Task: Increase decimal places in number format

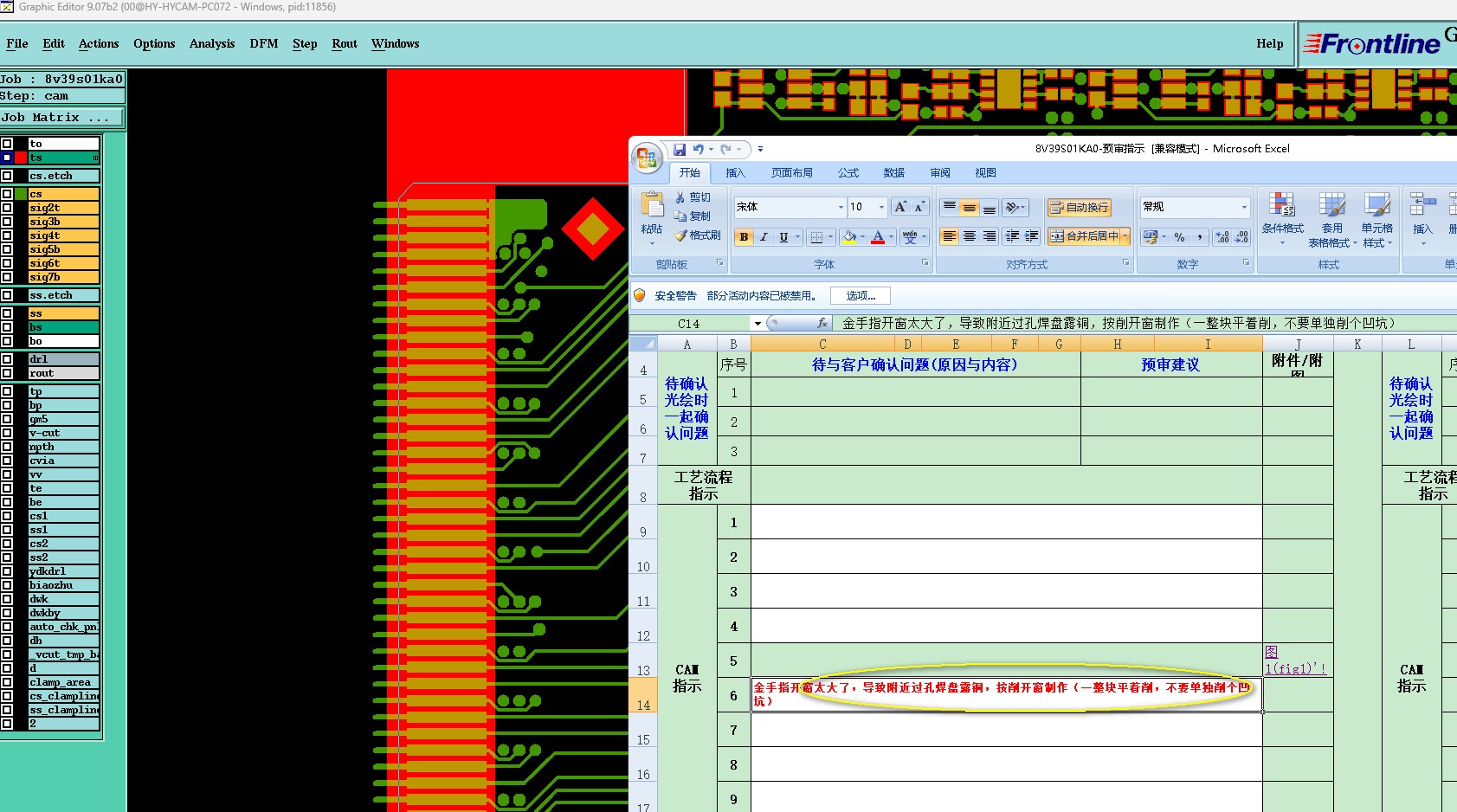Action: pyautogui.click(x=1222, y=236)
